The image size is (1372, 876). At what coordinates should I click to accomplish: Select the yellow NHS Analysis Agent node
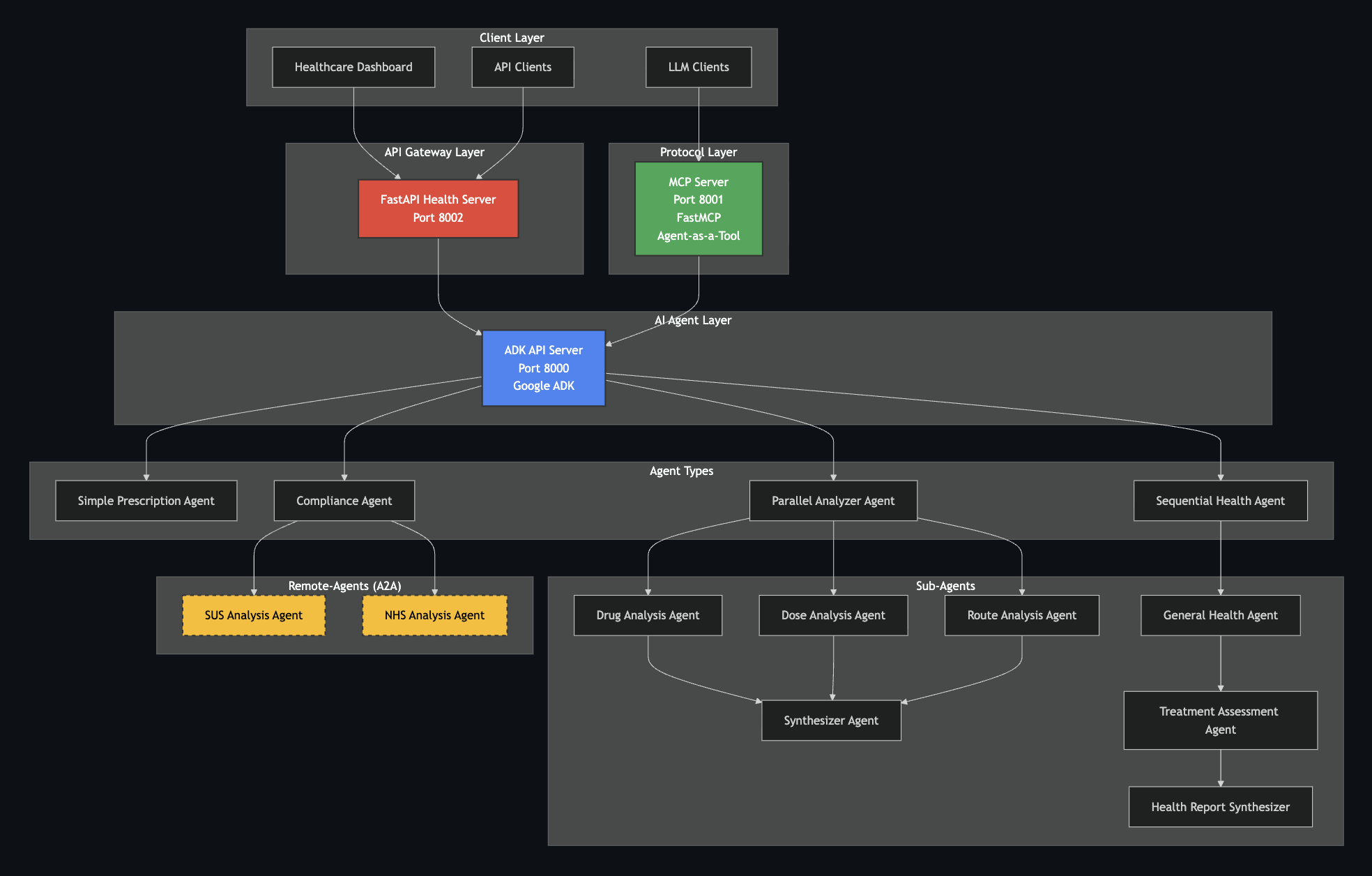pos(434,615)
